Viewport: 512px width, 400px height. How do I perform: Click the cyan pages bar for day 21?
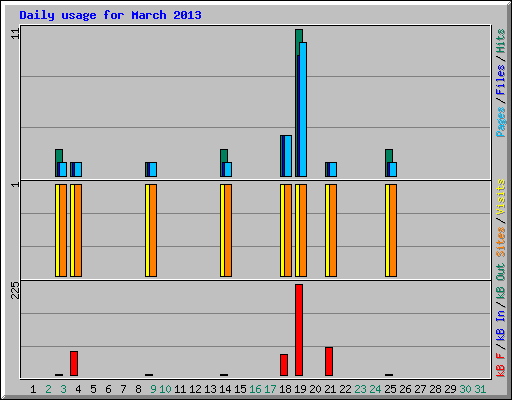click(333, 170)
